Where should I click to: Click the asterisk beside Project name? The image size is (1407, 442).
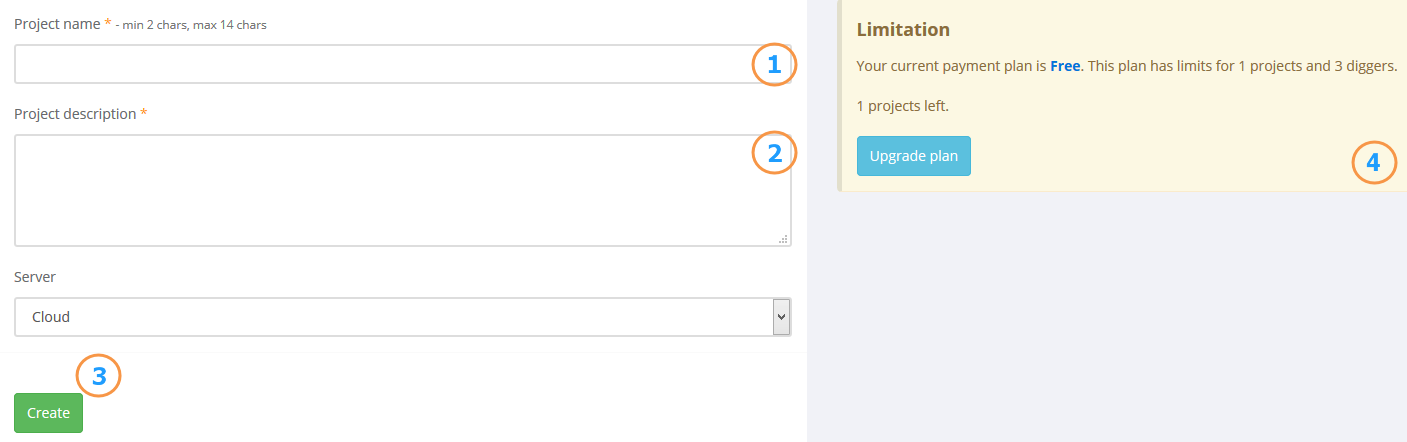point(108,23)
